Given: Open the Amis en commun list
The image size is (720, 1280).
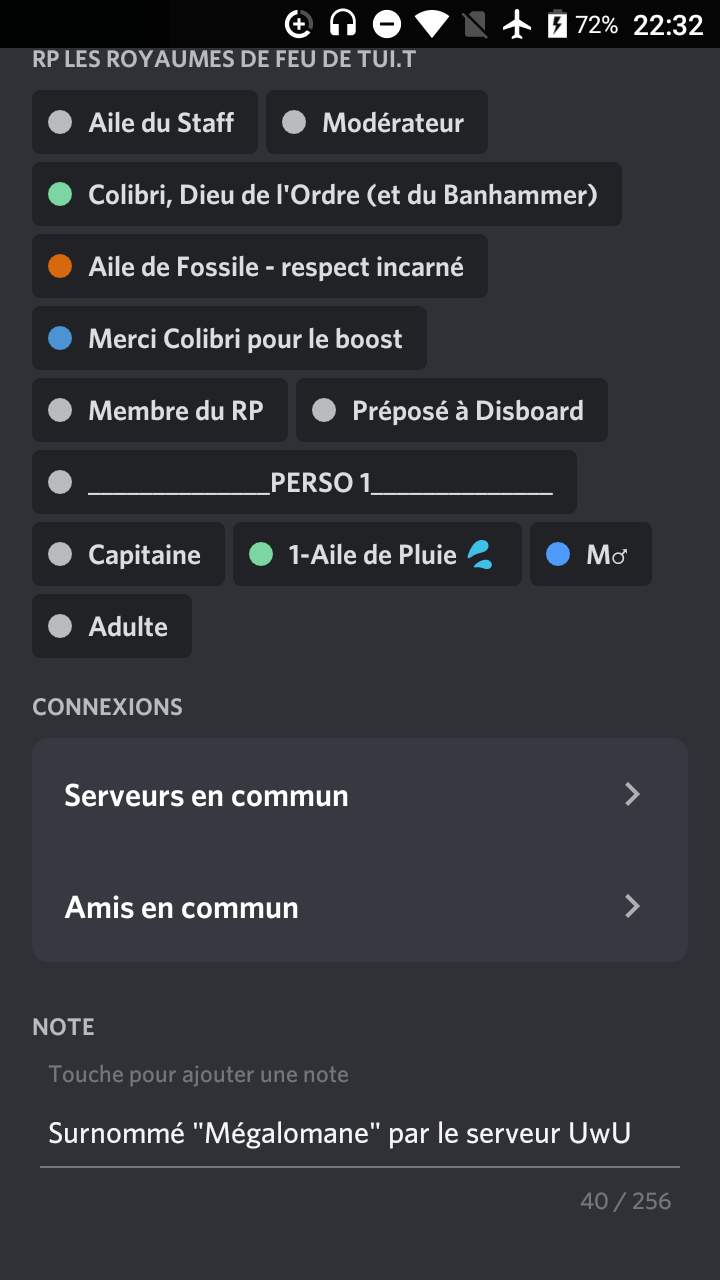Looking at the screenshot, I should (182, 908).
